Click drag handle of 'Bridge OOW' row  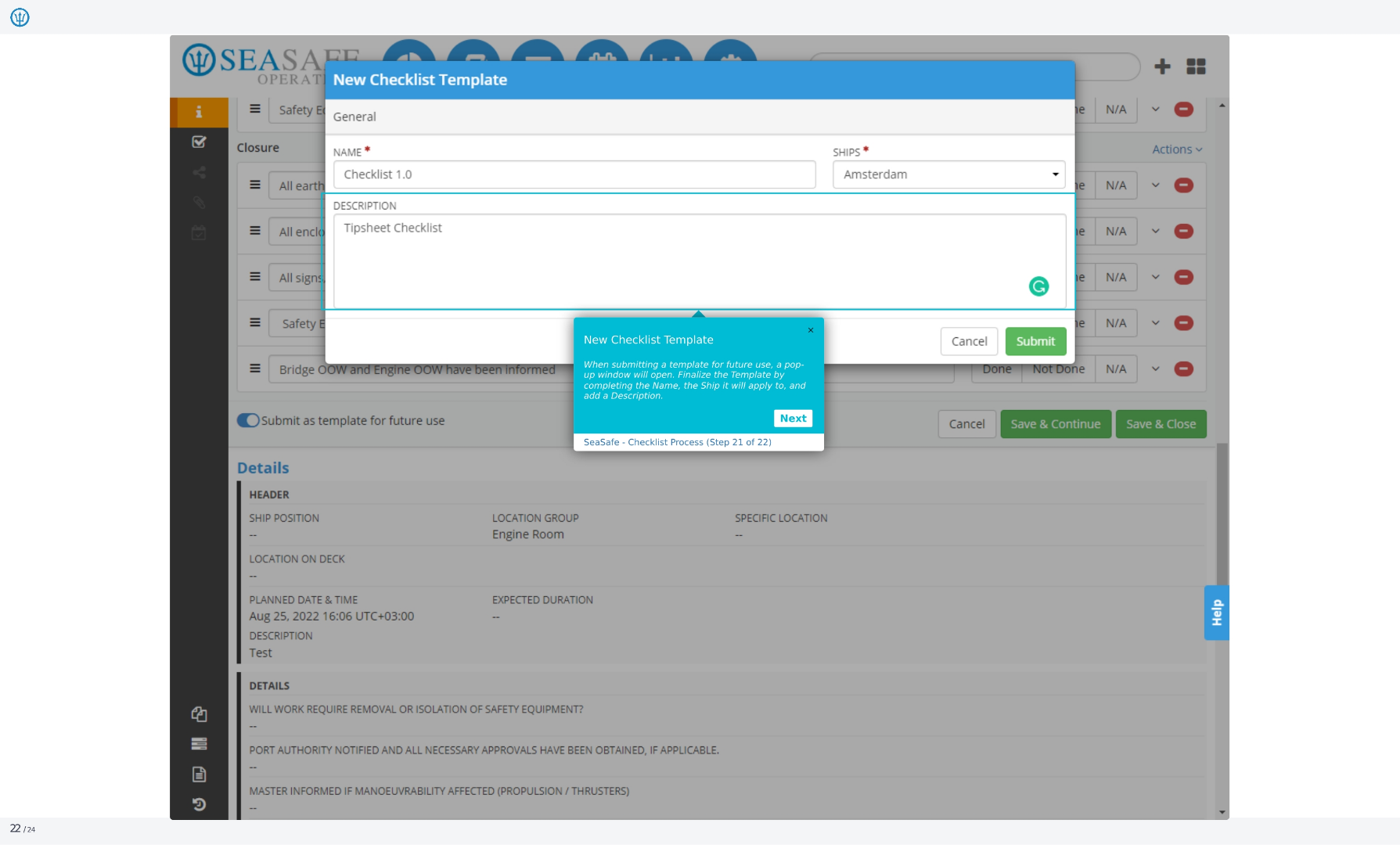(254, 368)
